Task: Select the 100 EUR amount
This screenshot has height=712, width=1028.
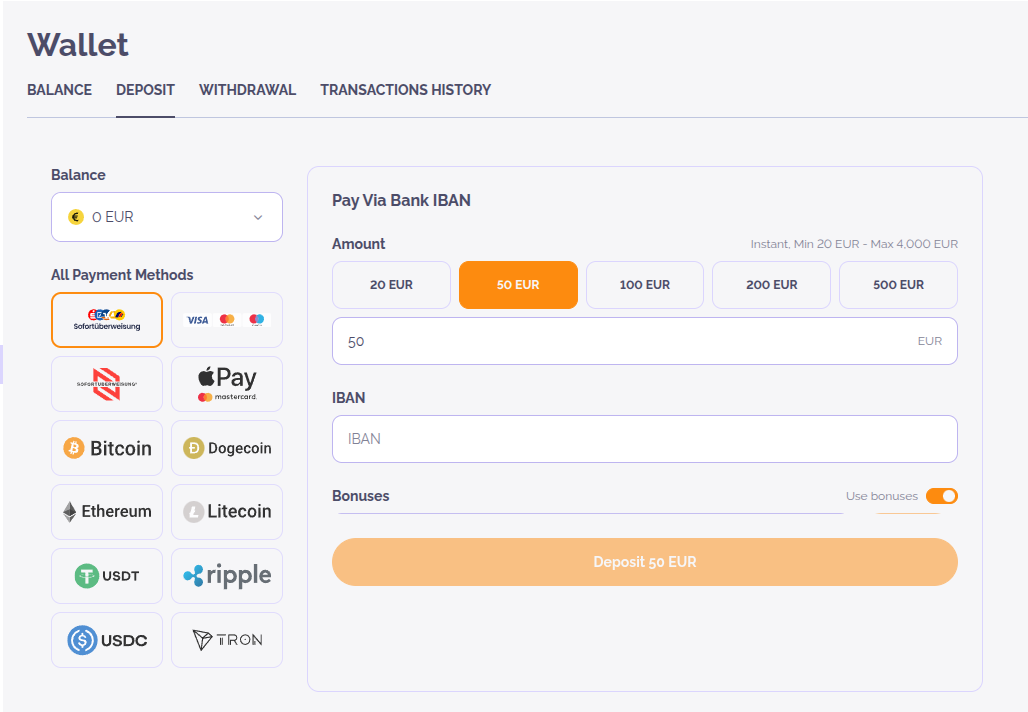Action: (645, 285)
